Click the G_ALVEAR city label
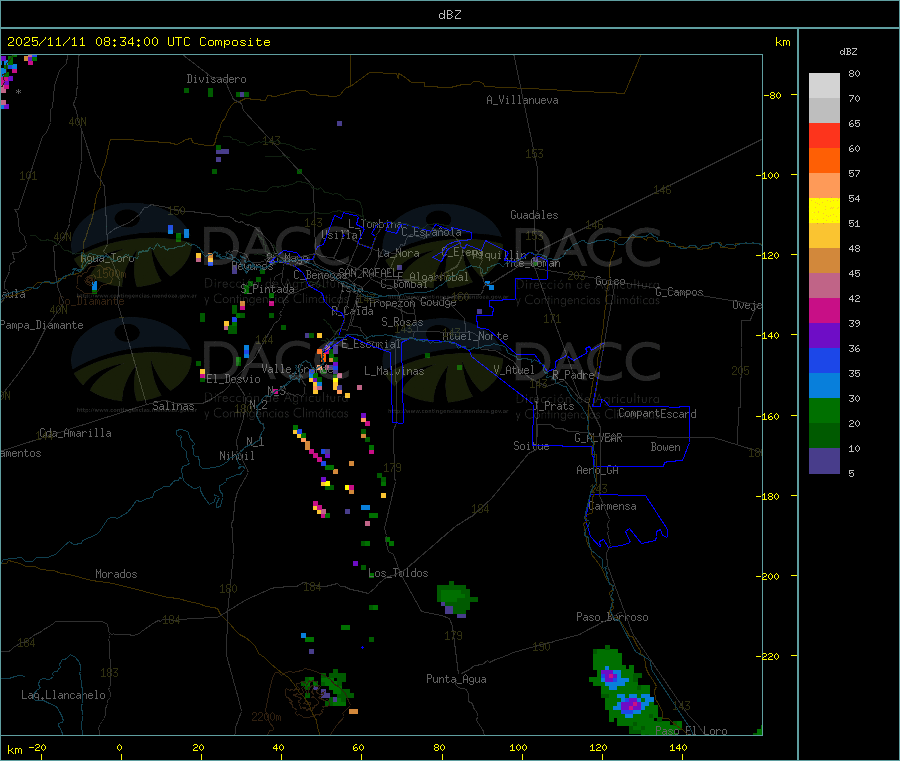The width and height of the screenshot is (900, 761). tap(599, 438)
